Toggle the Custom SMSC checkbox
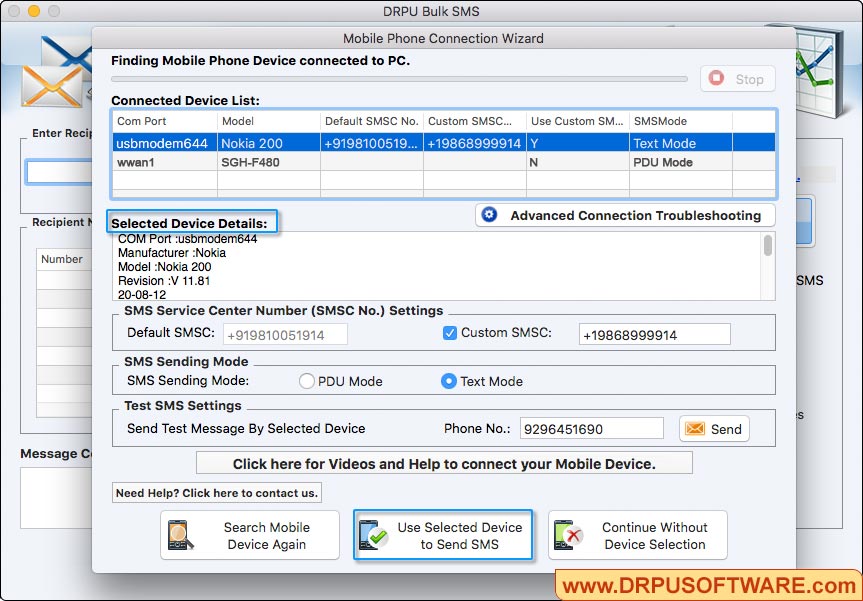 [x=447, y=333]
